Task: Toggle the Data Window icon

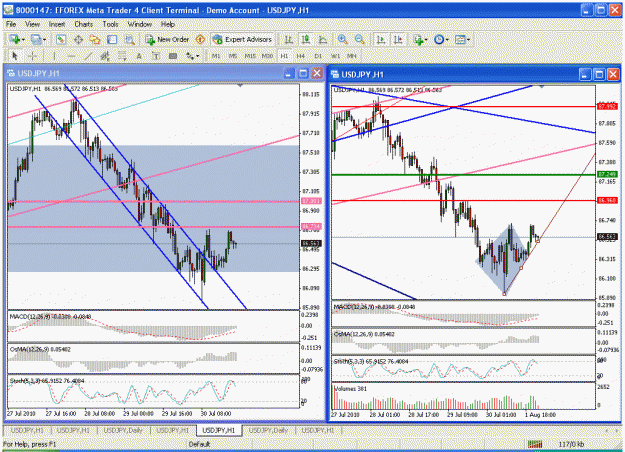Action: click(x=78, y=39)
